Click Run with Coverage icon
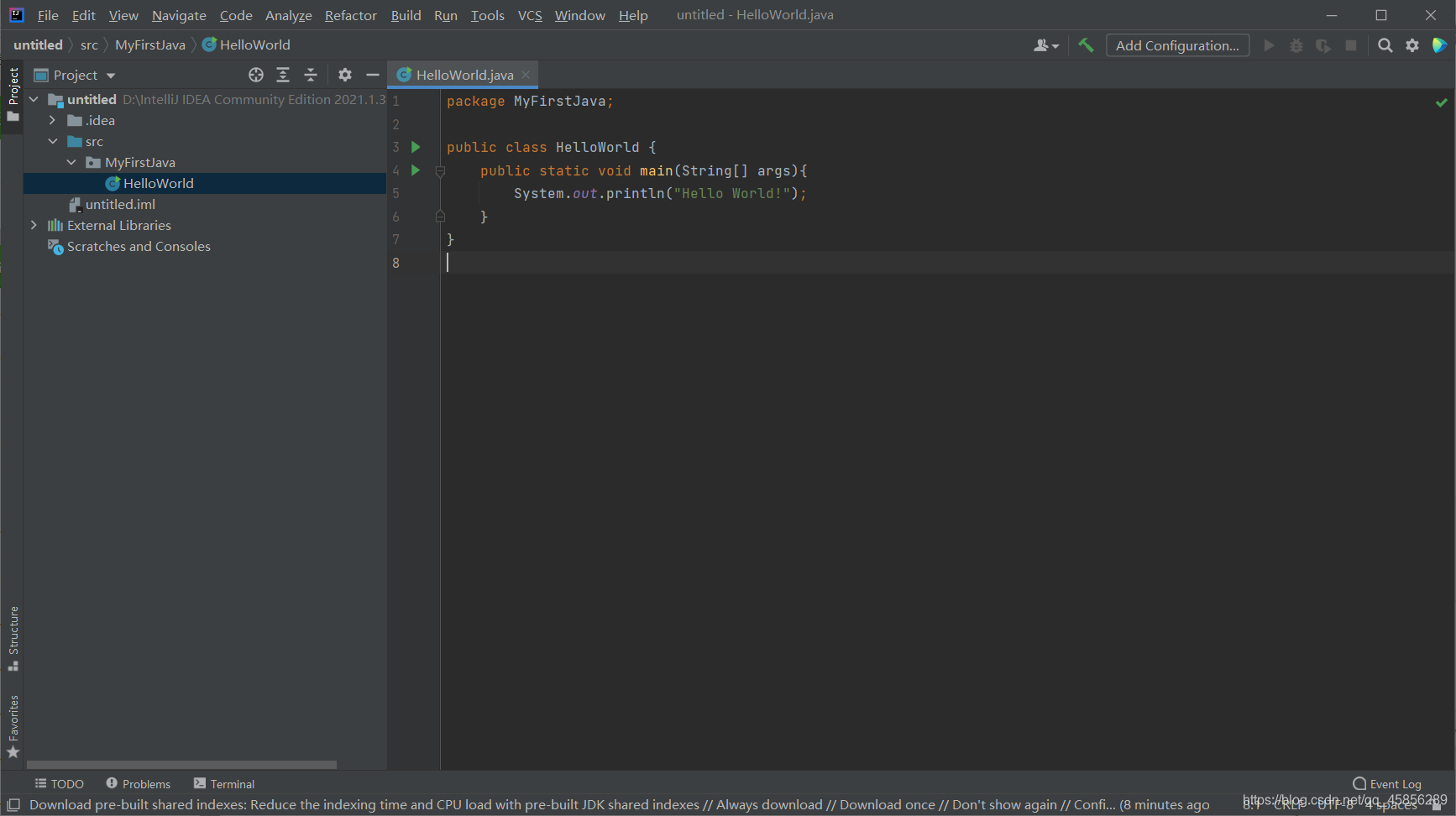The height and width of the screenshot is (816, 1456). click(x=1323, y=45)
